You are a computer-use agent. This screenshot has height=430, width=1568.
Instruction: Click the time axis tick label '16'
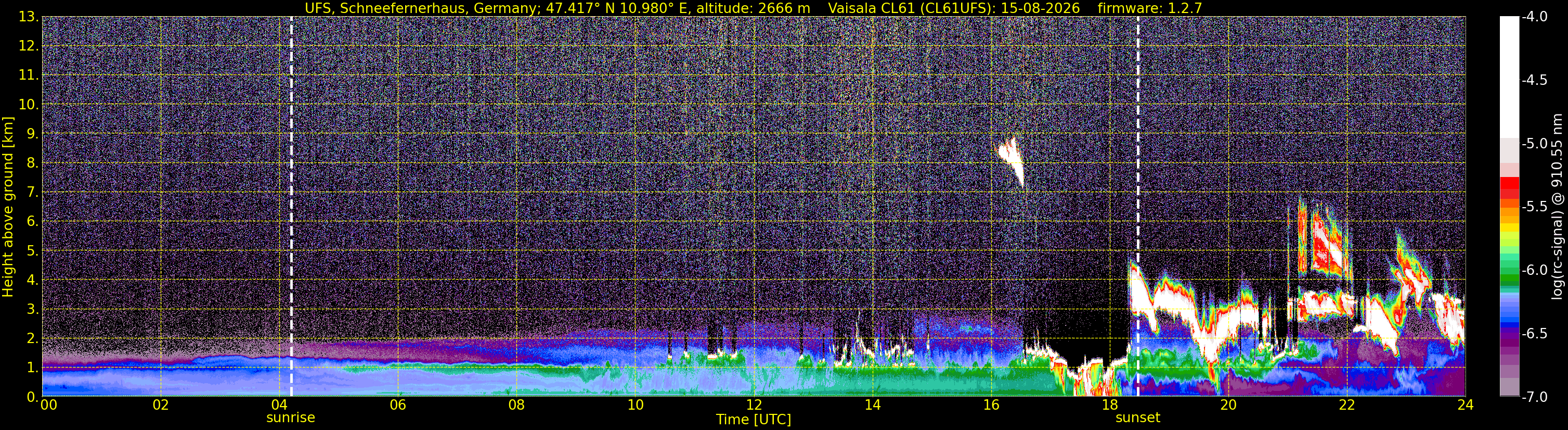991,405
